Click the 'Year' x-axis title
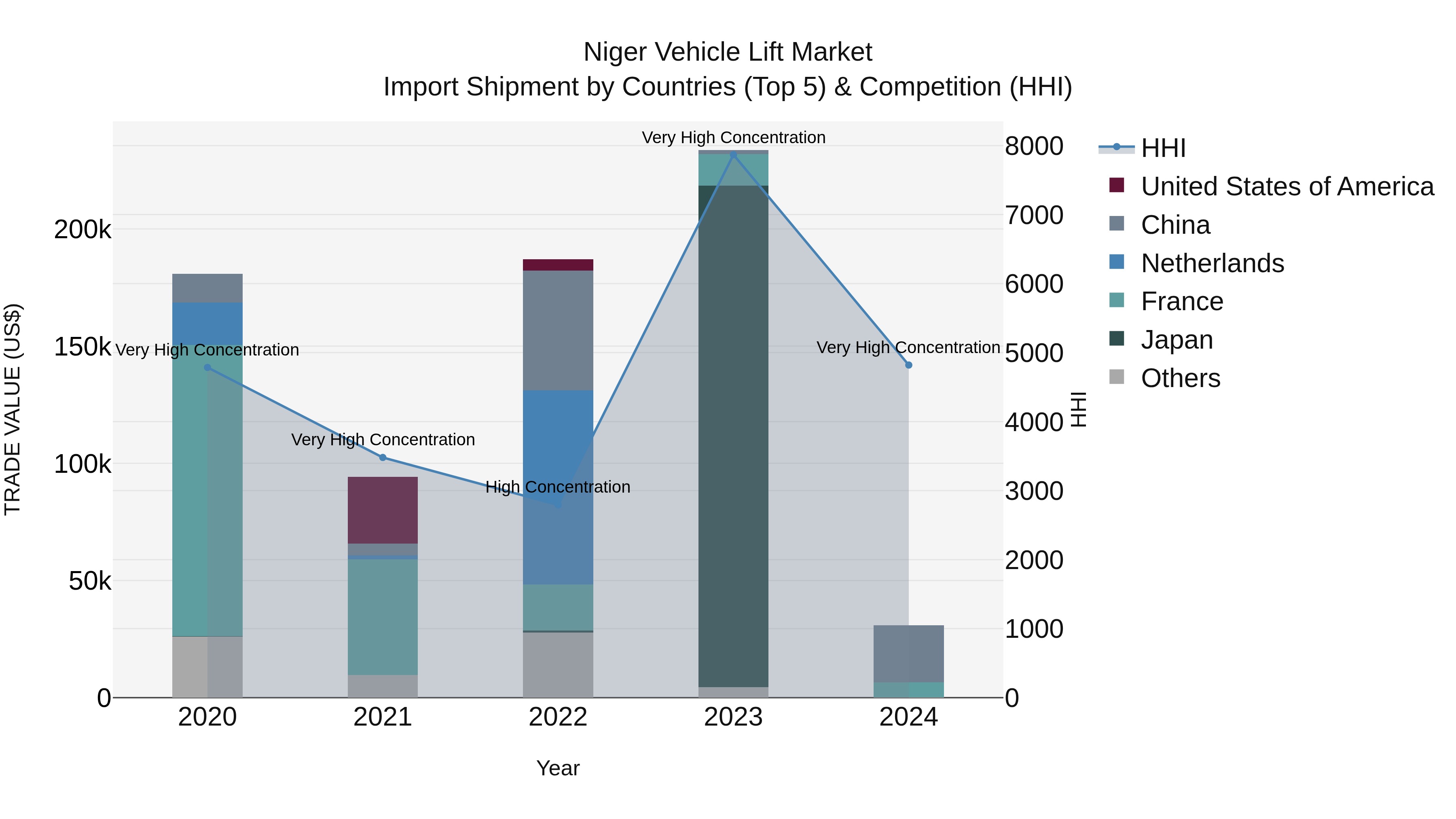Screen dimensions: 1456x819 click(558, 768)
